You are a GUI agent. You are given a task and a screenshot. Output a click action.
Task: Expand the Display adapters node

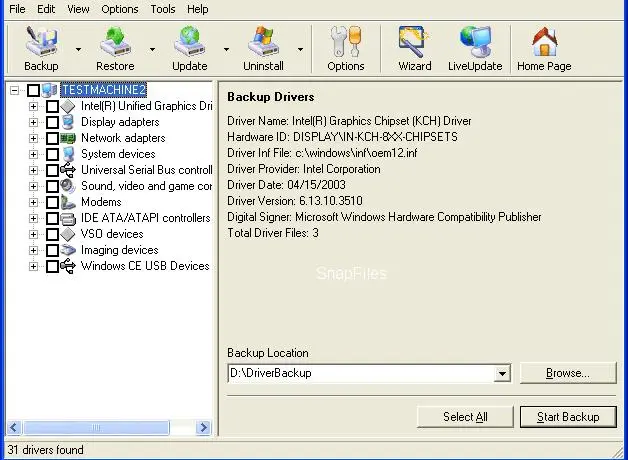[x=33, y=122]
